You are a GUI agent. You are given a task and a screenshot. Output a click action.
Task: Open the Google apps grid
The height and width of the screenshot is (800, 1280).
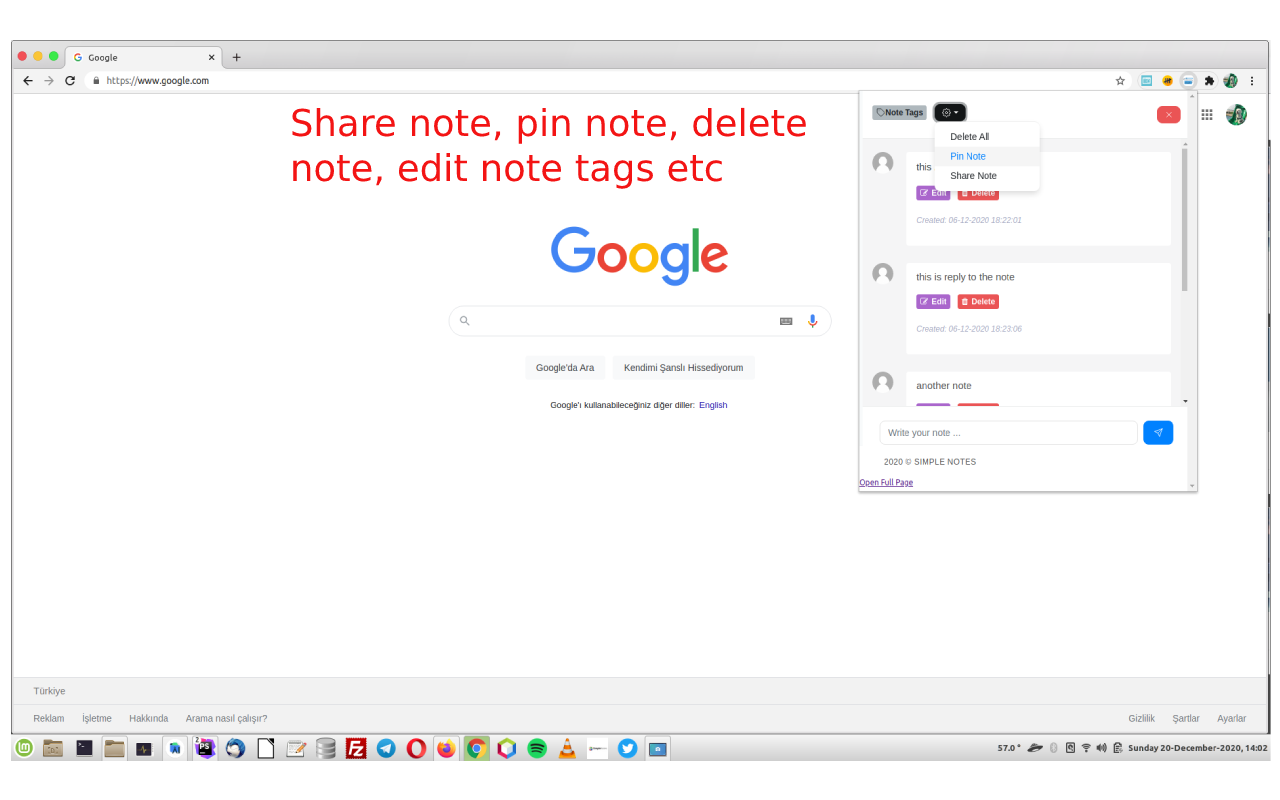1207,115
